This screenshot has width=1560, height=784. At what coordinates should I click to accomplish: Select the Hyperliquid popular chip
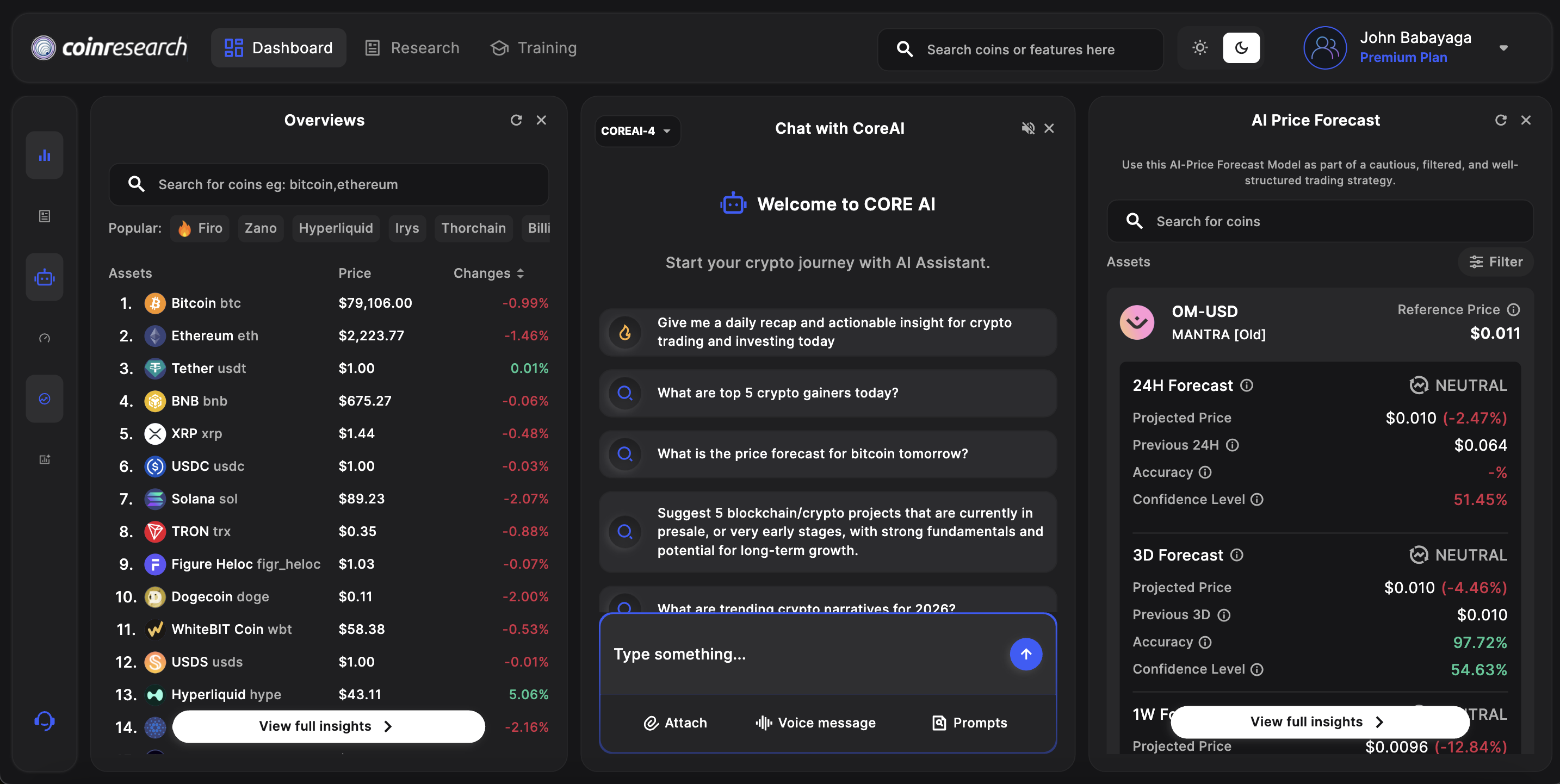(x=336, y=228)
